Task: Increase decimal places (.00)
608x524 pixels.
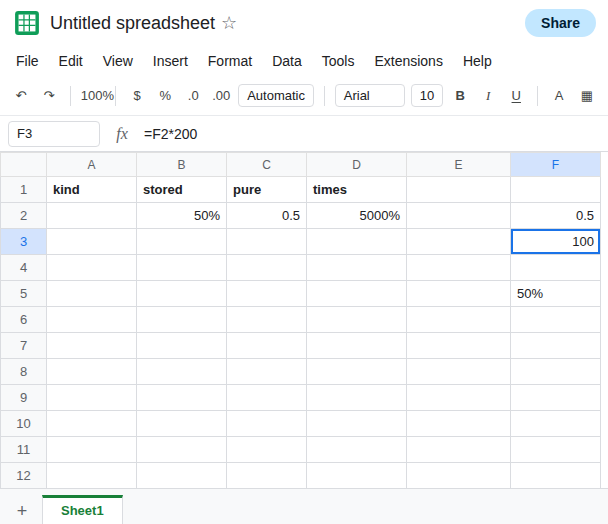Action: pyautogui.click(x=221, y=95)
